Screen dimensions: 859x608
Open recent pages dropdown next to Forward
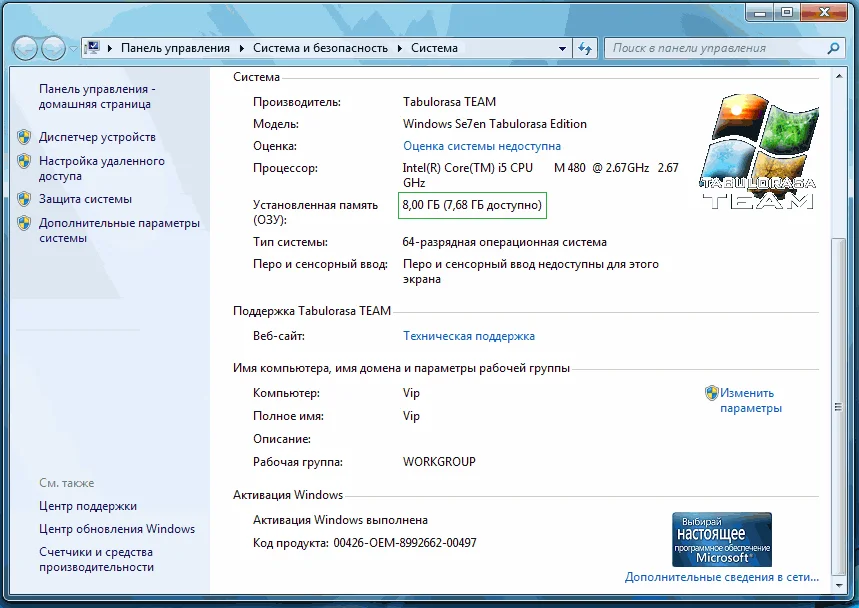point(73,49)
